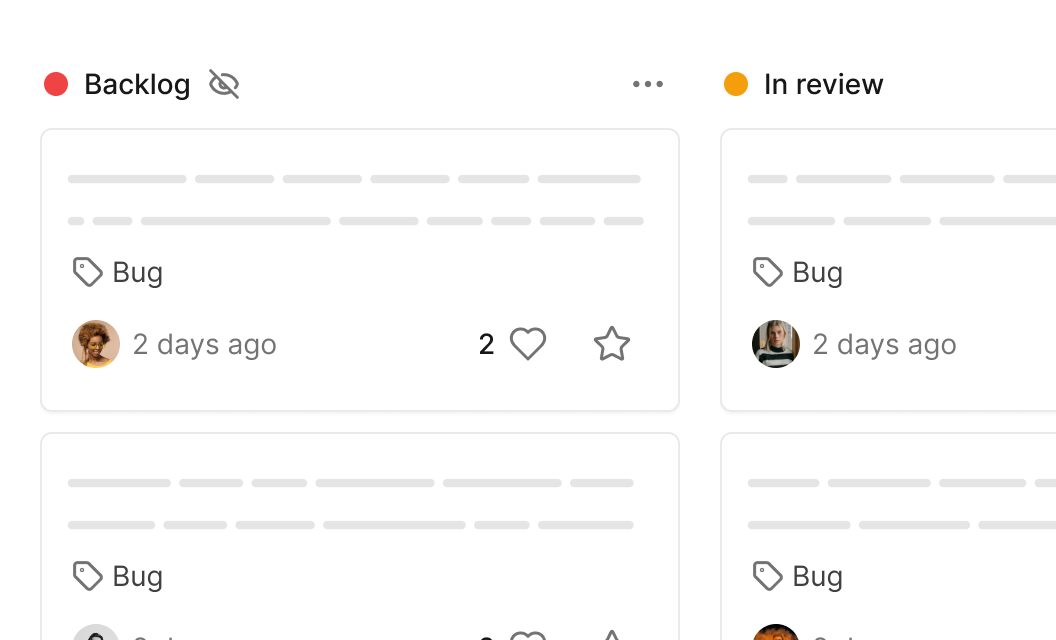
Task: Click 2 days ago timestamp in Backlog card
Action: coord(205,345)
